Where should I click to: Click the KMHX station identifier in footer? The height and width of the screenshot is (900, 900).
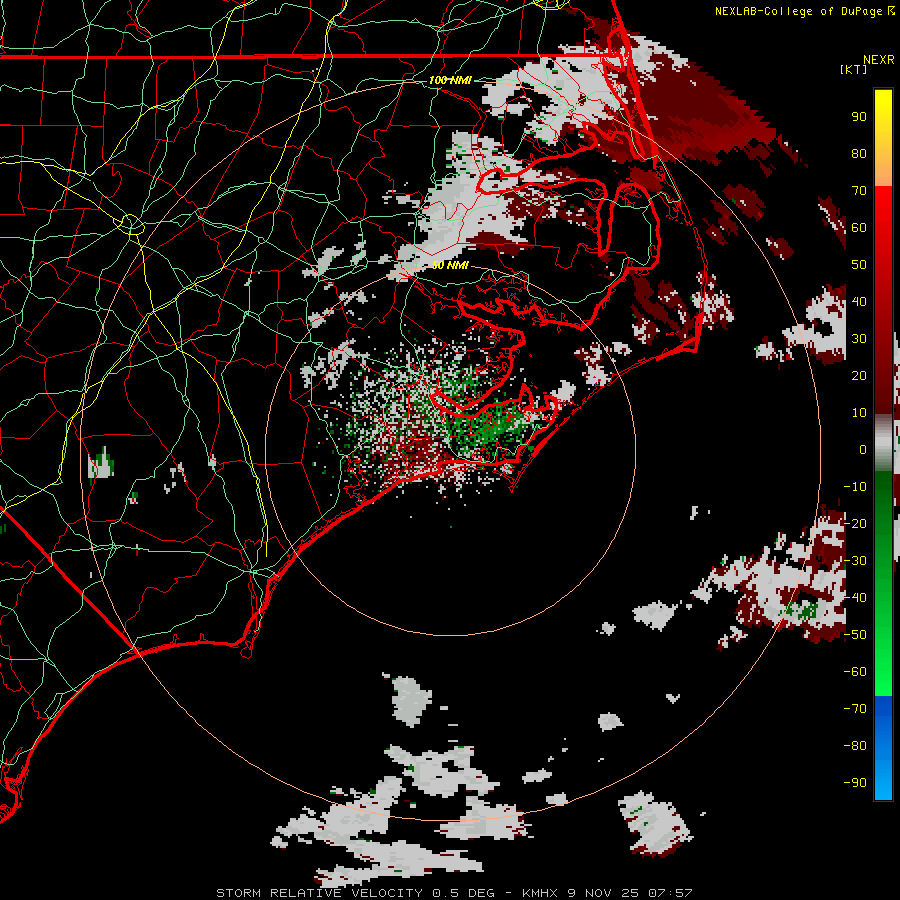(x=540, y=893)
